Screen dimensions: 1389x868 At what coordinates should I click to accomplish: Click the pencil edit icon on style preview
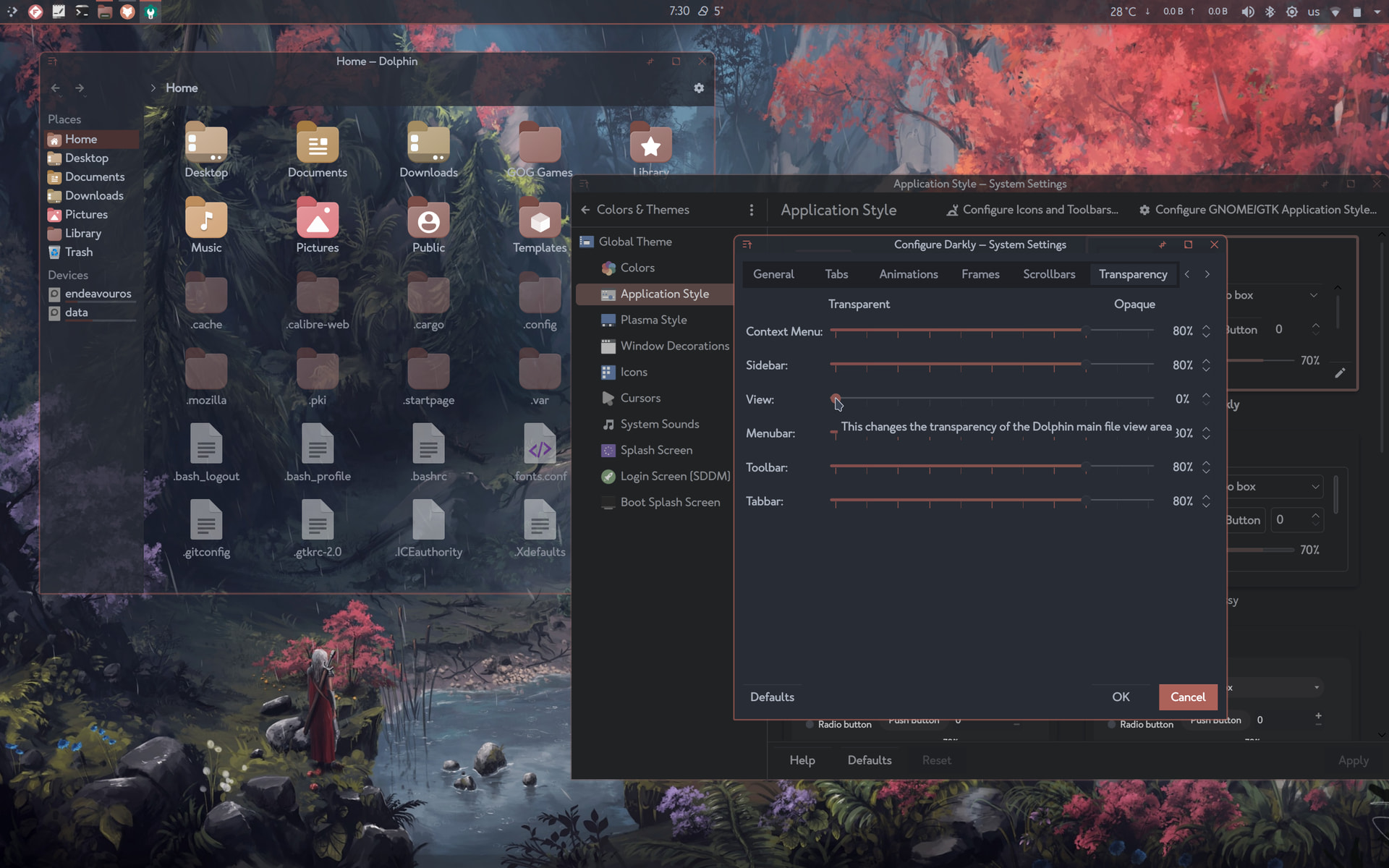pos(1340,373)
